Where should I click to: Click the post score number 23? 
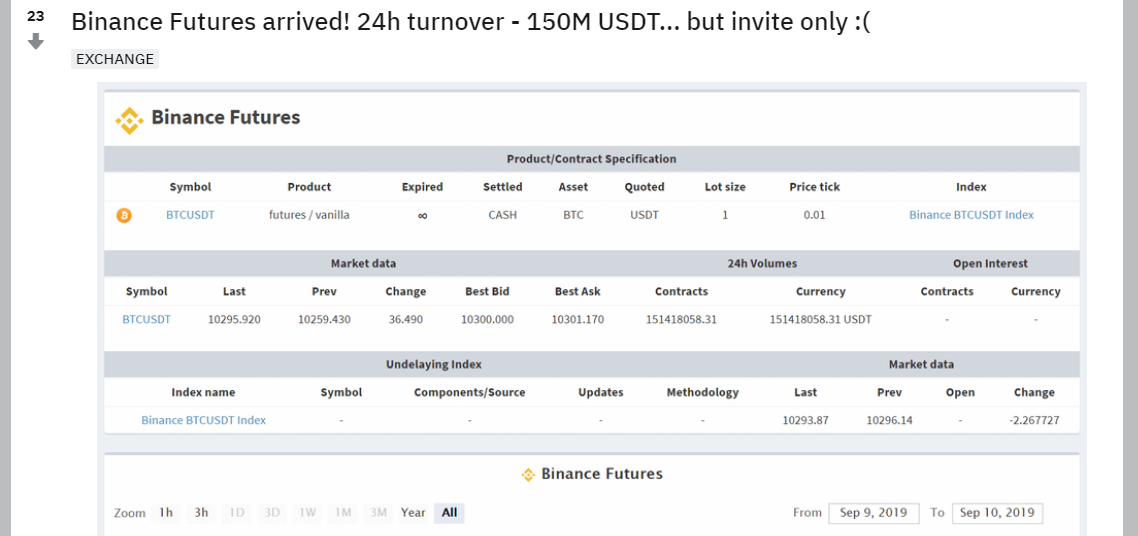(x=36, y=16)
